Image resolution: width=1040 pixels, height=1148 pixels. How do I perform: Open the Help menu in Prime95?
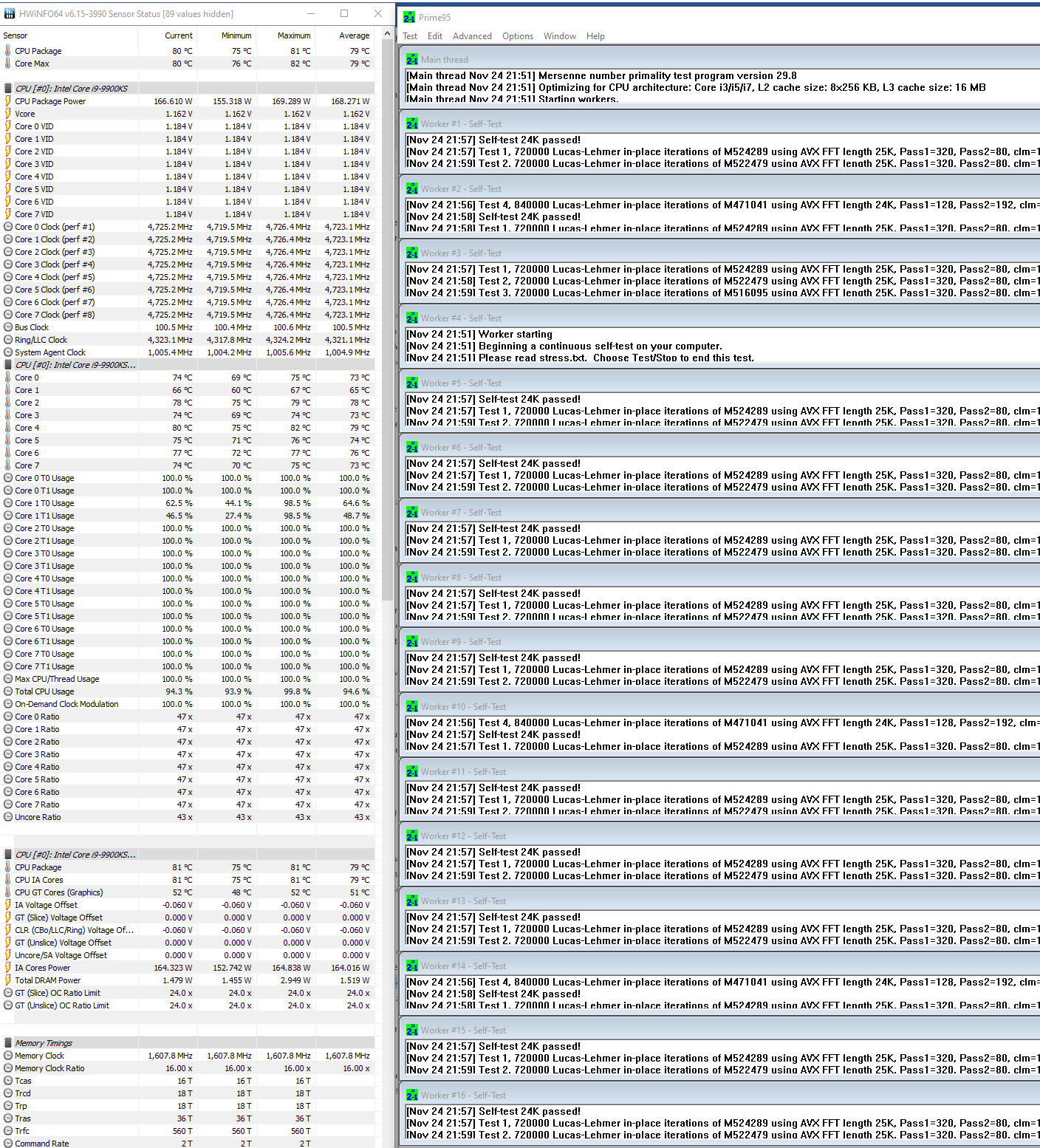[595, 36]
